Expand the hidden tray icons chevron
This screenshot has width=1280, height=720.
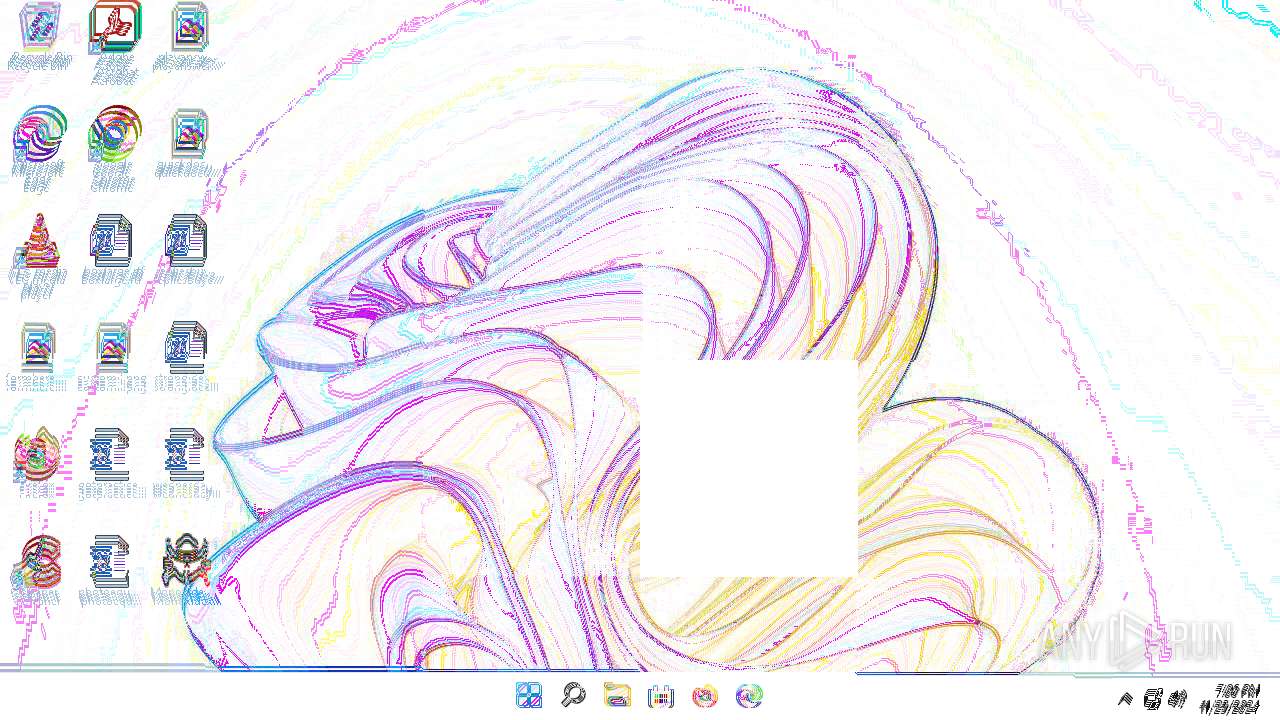click(x=1125, y=698)
